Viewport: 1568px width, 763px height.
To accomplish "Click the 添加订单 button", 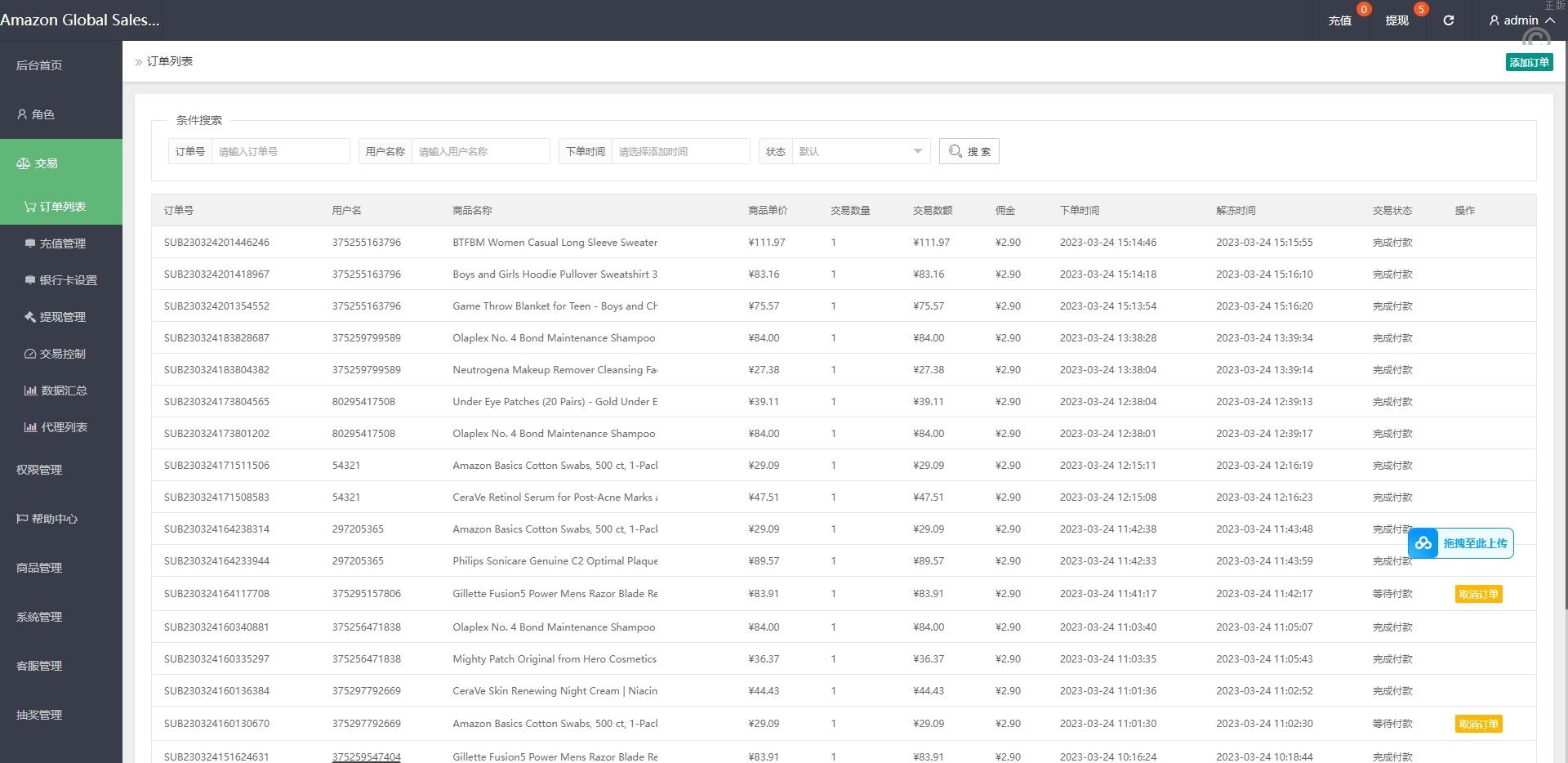I will point(1528,62).
